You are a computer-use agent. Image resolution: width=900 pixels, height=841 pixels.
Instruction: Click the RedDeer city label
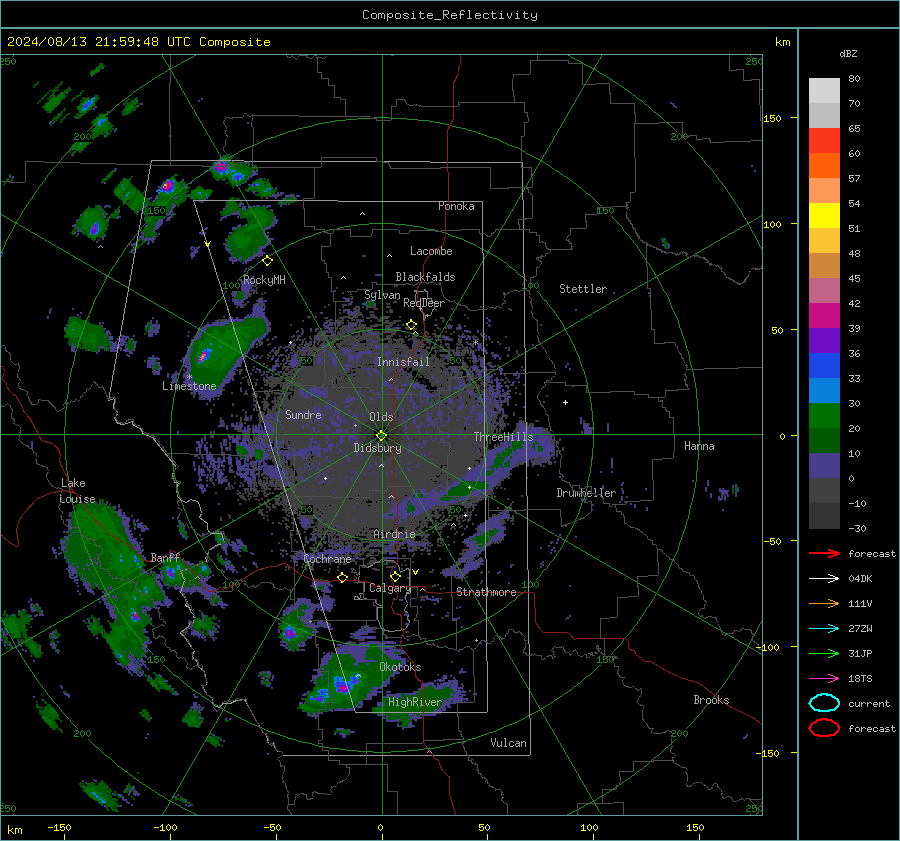pyautogui.click(x=424, y=303)
